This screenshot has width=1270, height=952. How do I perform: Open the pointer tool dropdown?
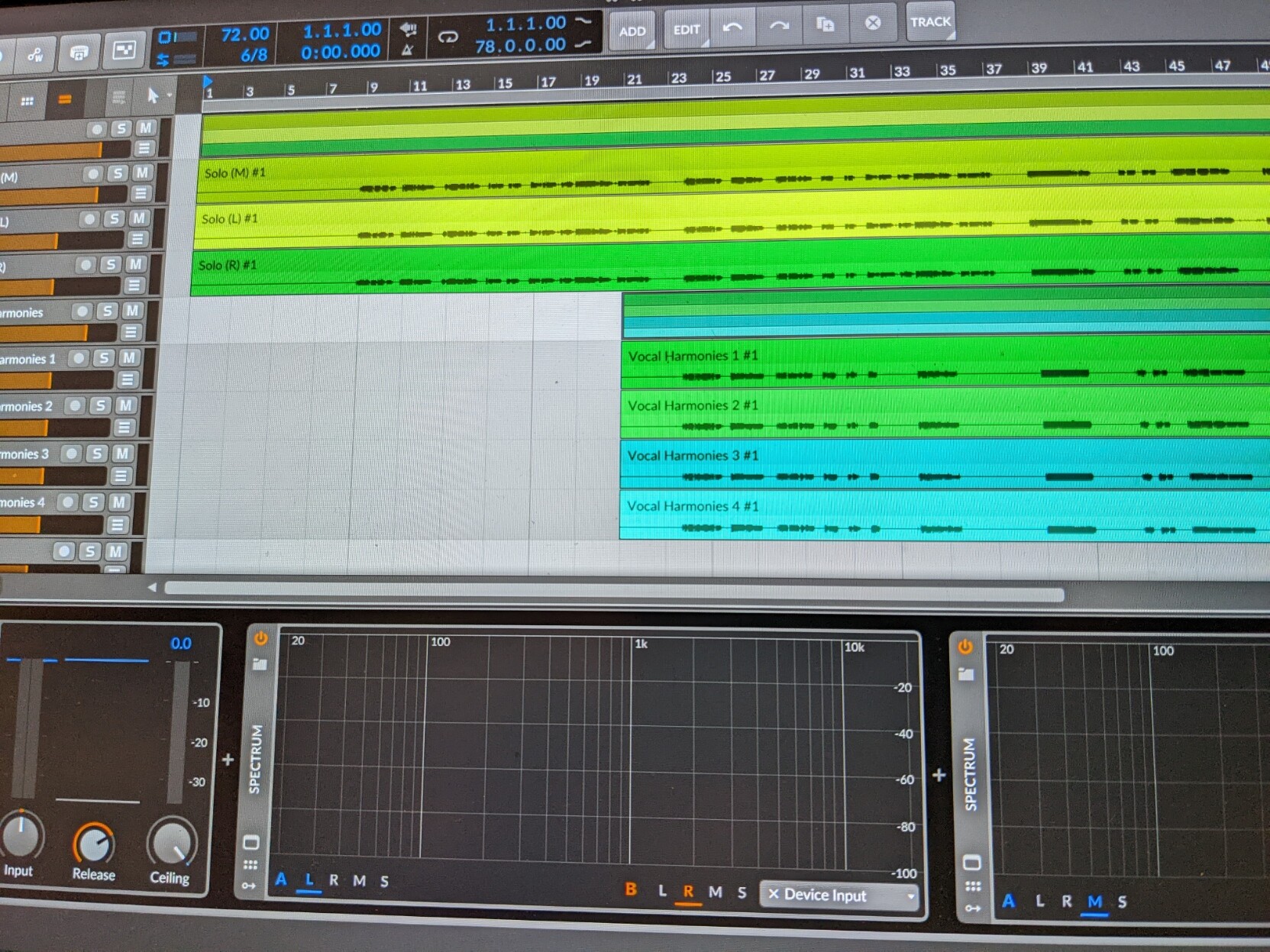155,96
